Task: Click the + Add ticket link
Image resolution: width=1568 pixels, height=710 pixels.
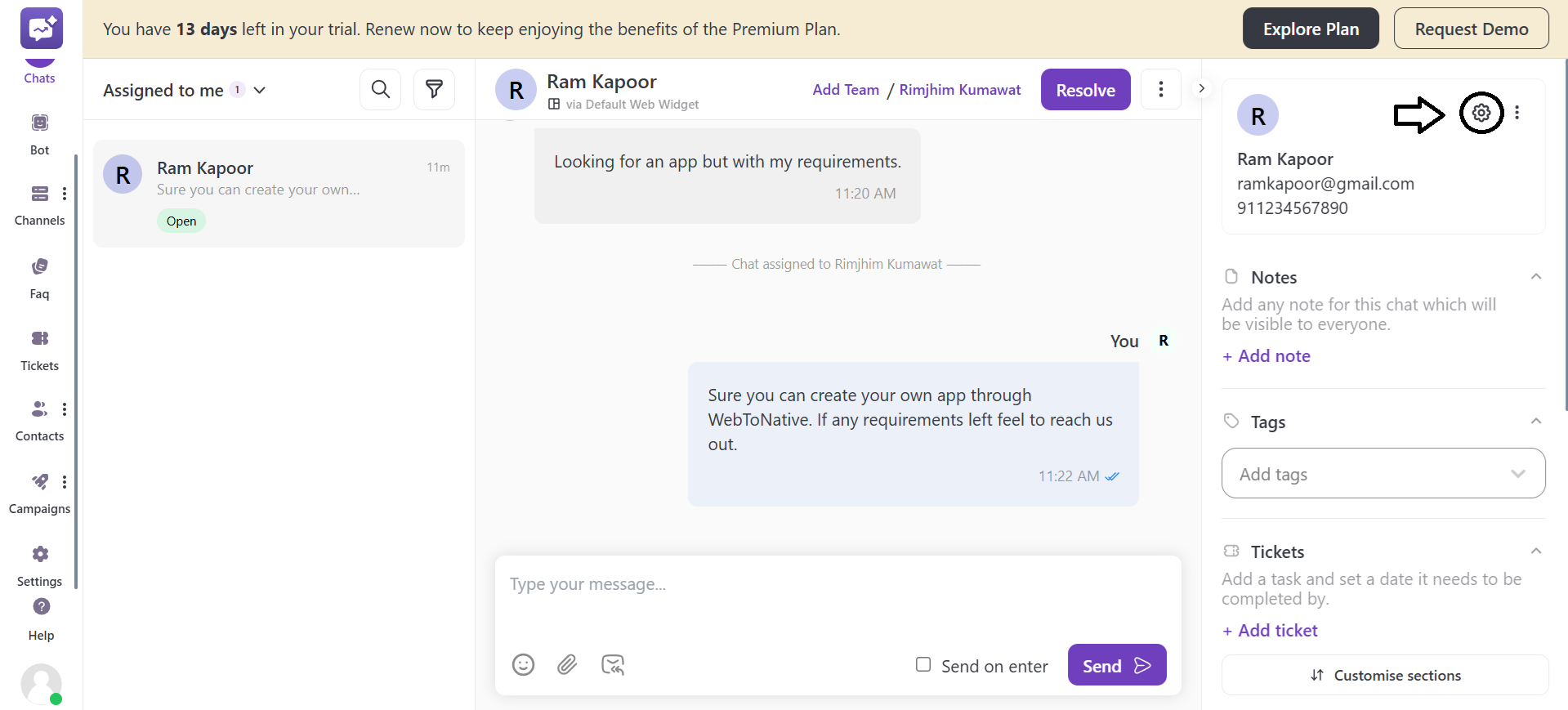Action: (x=1270, y=631)
